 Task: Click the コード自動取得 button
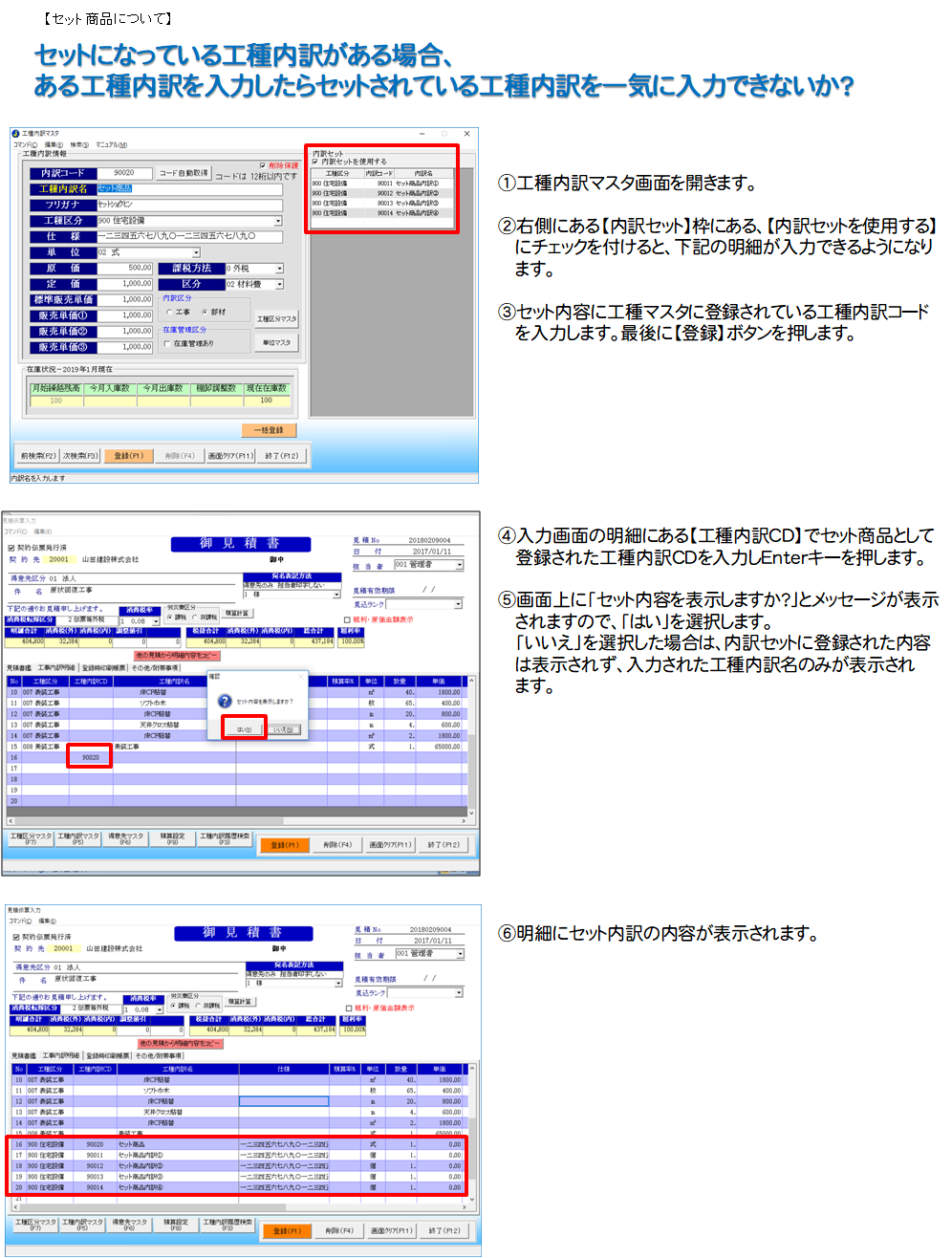click(x=184, y=173)
